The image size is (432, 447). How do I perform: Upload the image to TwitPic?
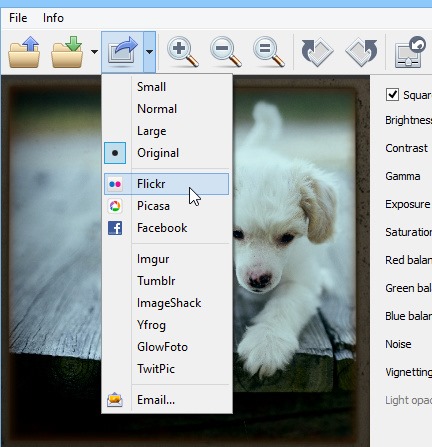(x=167, y=369)
